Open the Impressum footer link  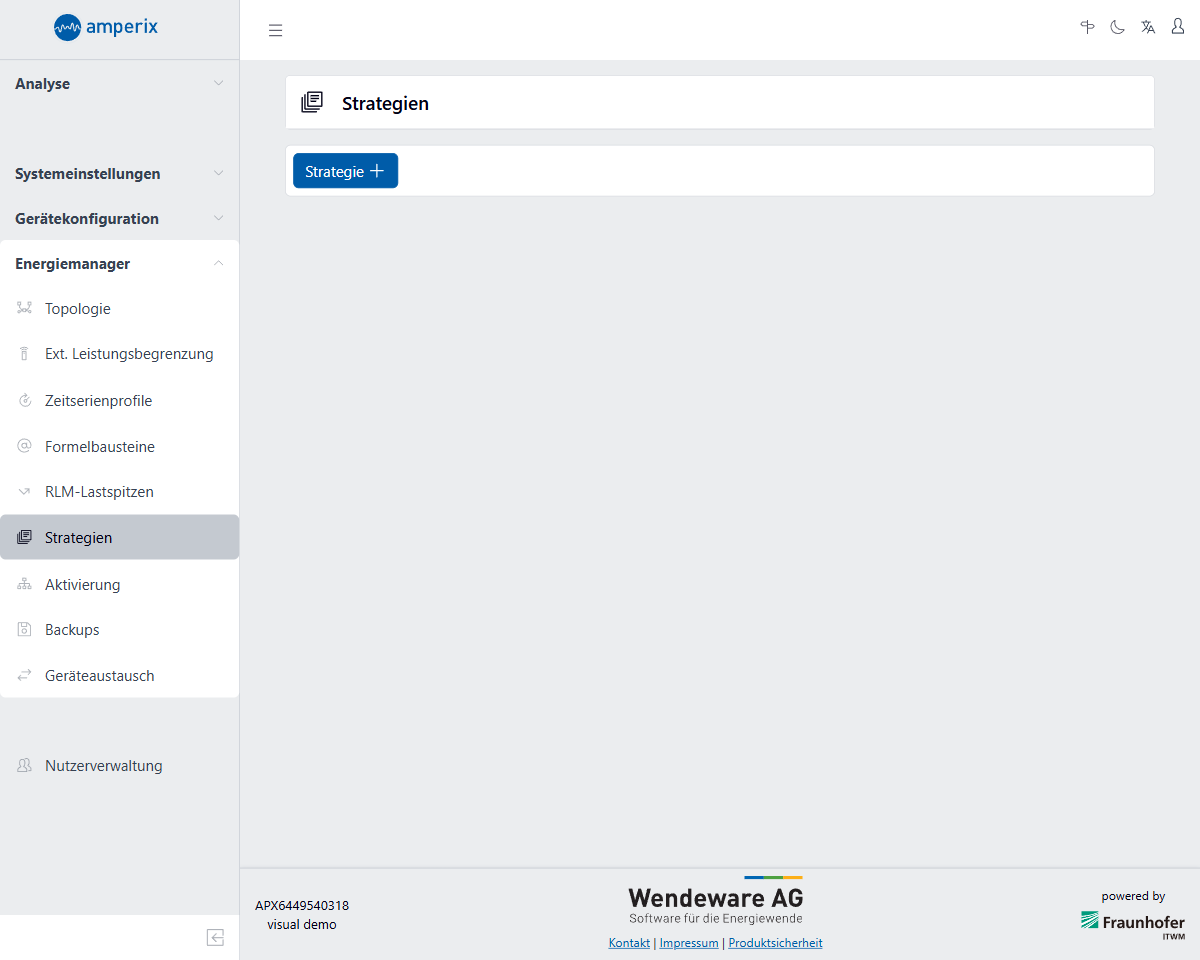(689, 943)
